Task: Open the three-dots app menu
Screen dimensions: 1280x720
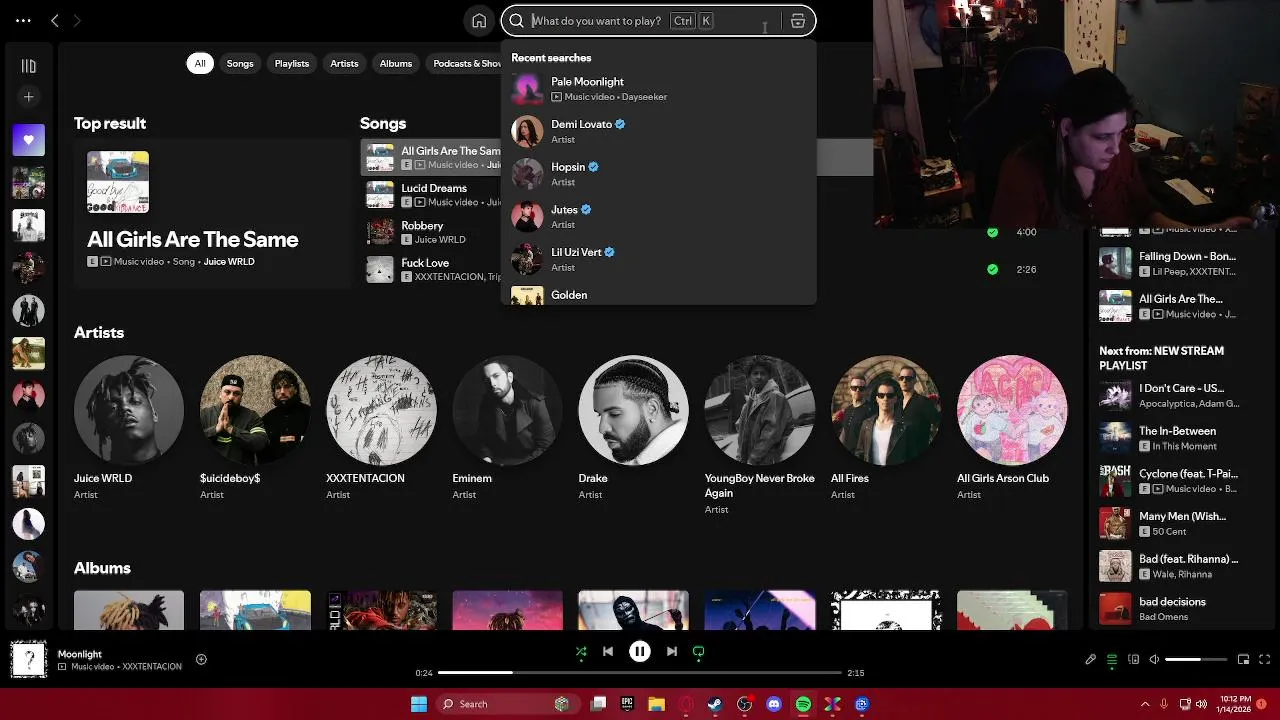Action: [x=23, y=20]
